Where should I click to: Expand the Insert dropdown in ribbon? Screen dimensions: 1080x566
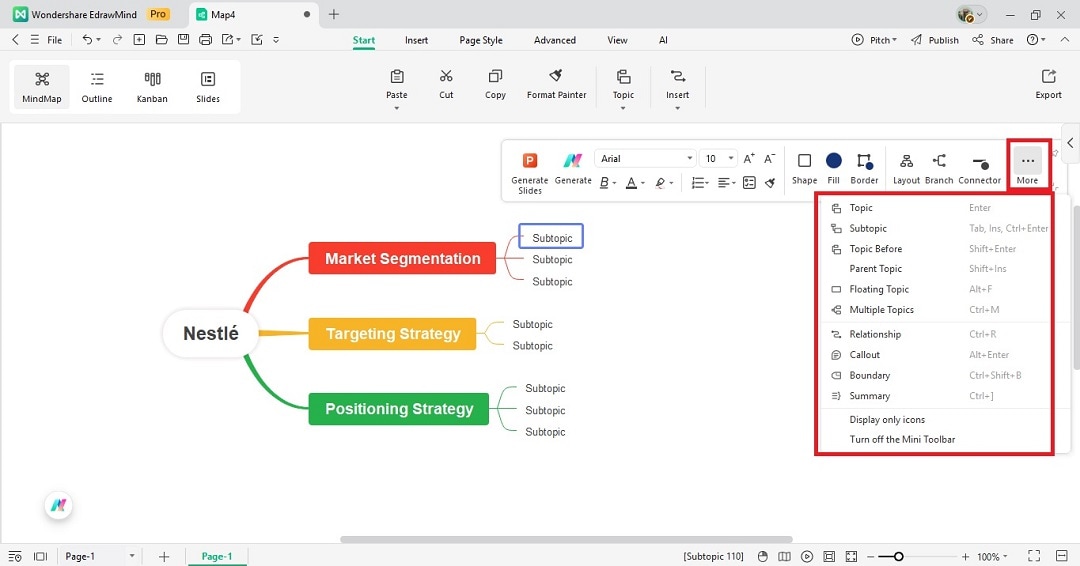point(677,108)
